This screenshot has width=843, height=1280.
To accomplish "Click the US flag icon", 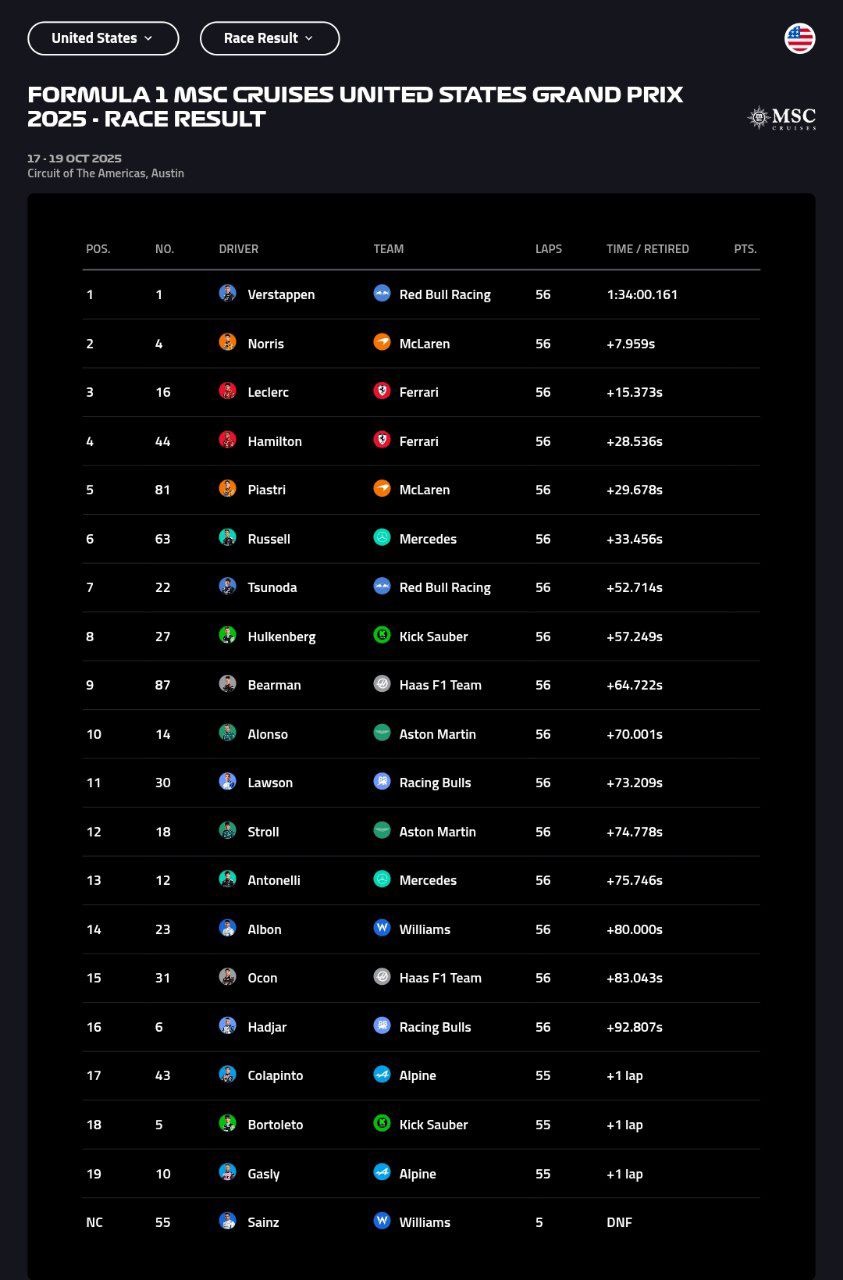I will [800, 39].
